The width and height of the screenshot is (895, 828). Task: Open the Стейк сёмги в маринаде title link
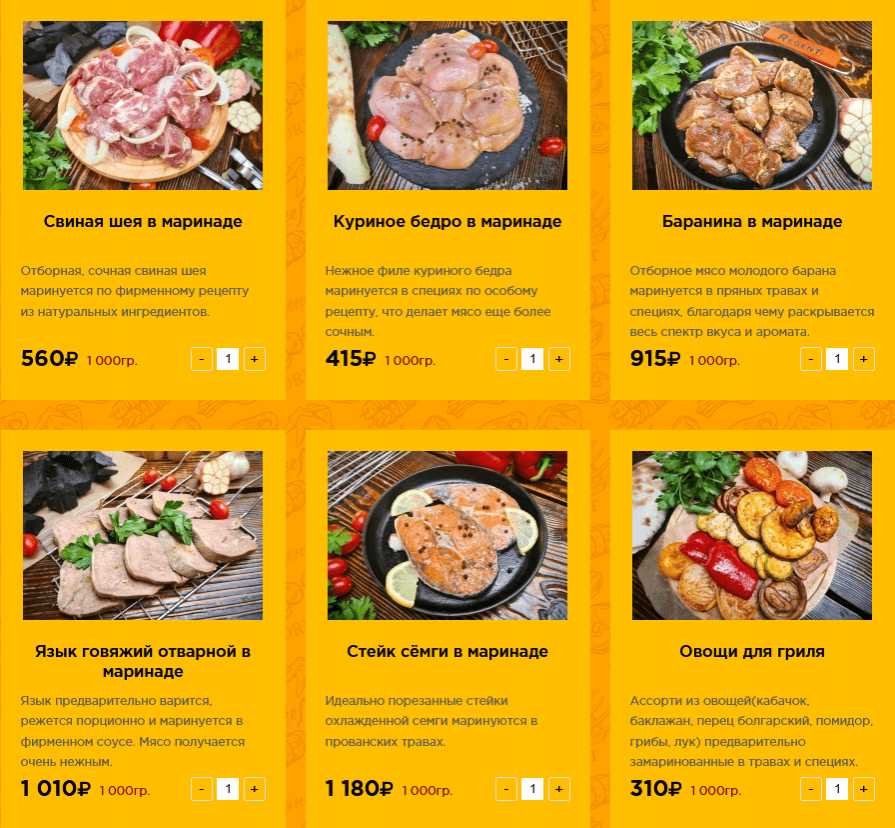(x=448, y=651)
